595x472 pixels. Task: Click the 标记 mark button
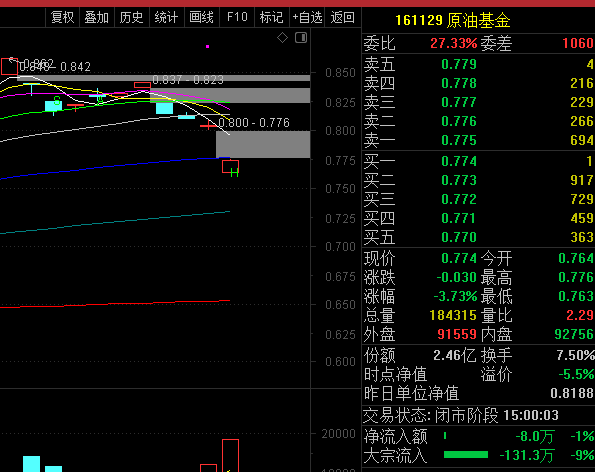(271, 17)
